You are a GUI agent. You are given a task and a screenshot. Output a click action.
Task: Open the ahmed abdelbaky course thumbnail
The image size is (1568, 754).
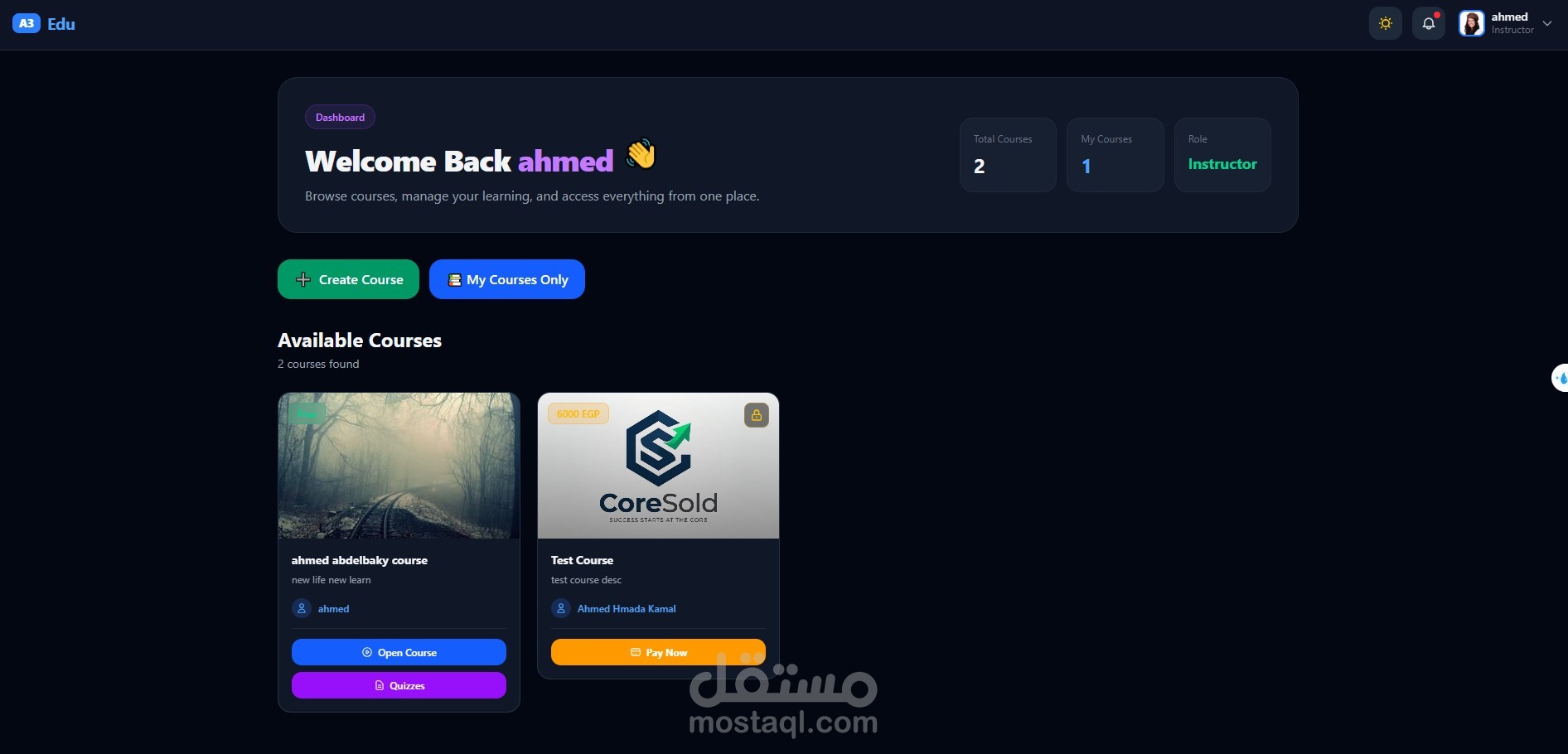point(399,466)
